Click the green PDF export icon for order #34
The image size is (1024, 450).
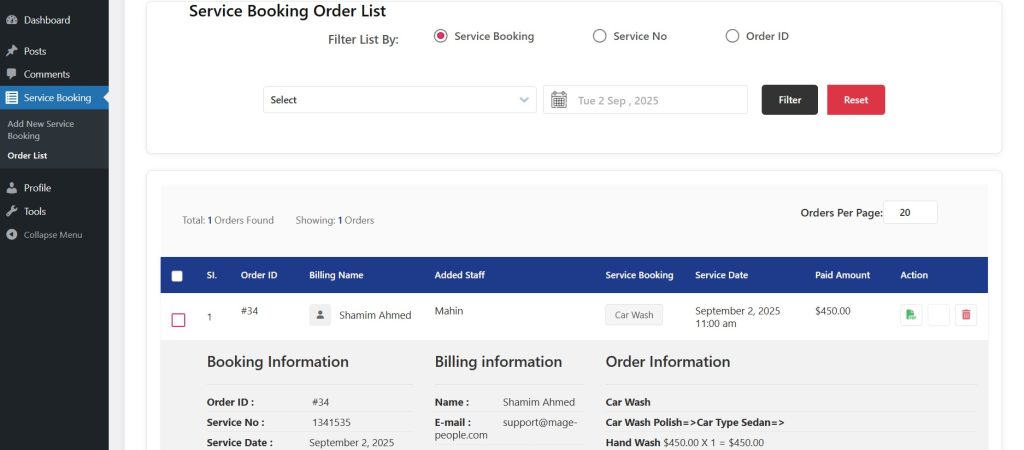click(911, 315)
